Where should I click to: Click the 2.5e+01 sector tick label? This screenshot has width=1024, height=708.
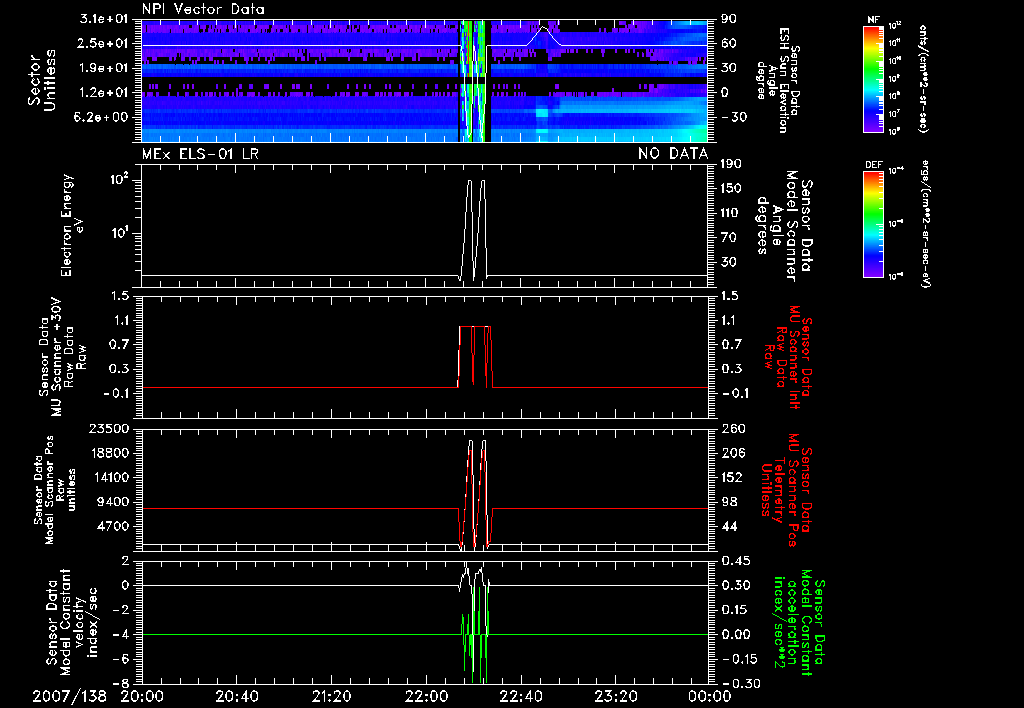(x=102, y=43)
